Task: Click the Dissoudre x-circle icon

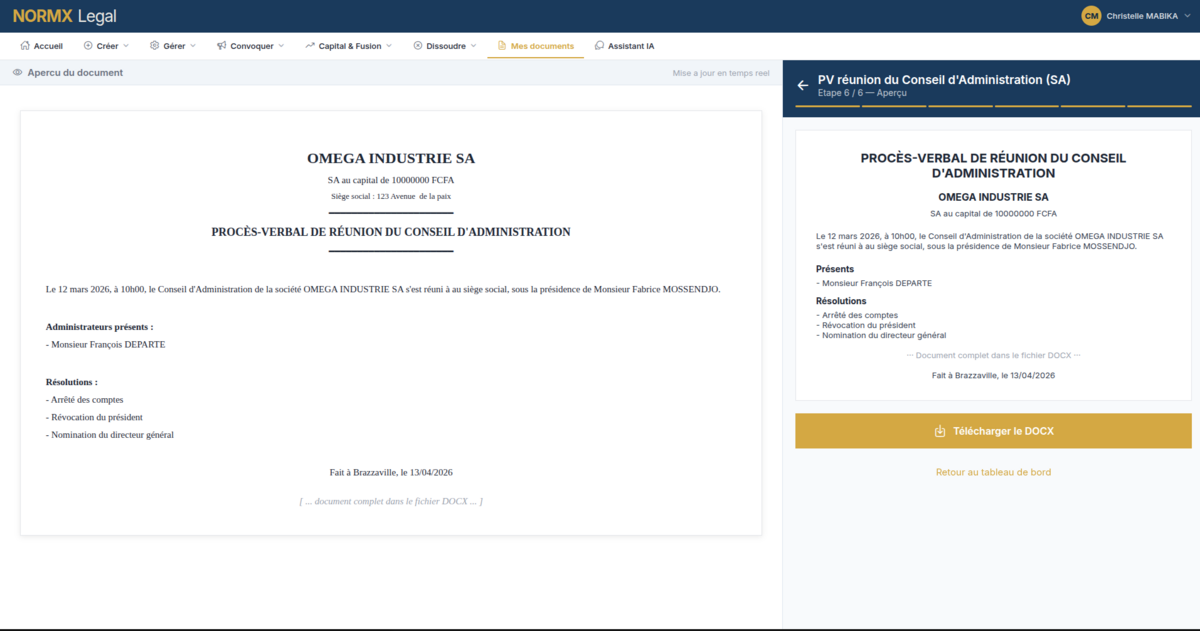Action: (418, 46)
